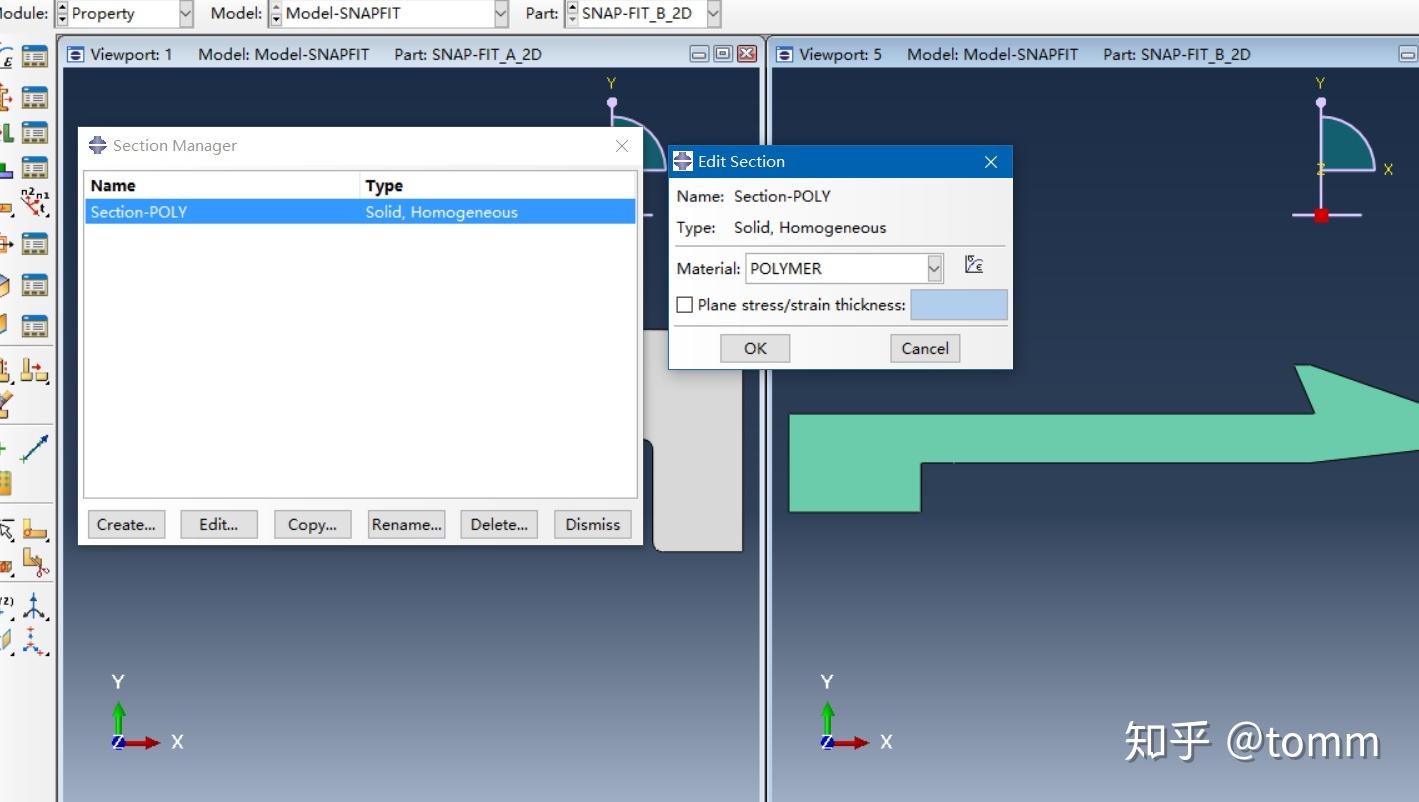
Task: Open the Material dropdown showing POLYMER
Action: [935, 268]
